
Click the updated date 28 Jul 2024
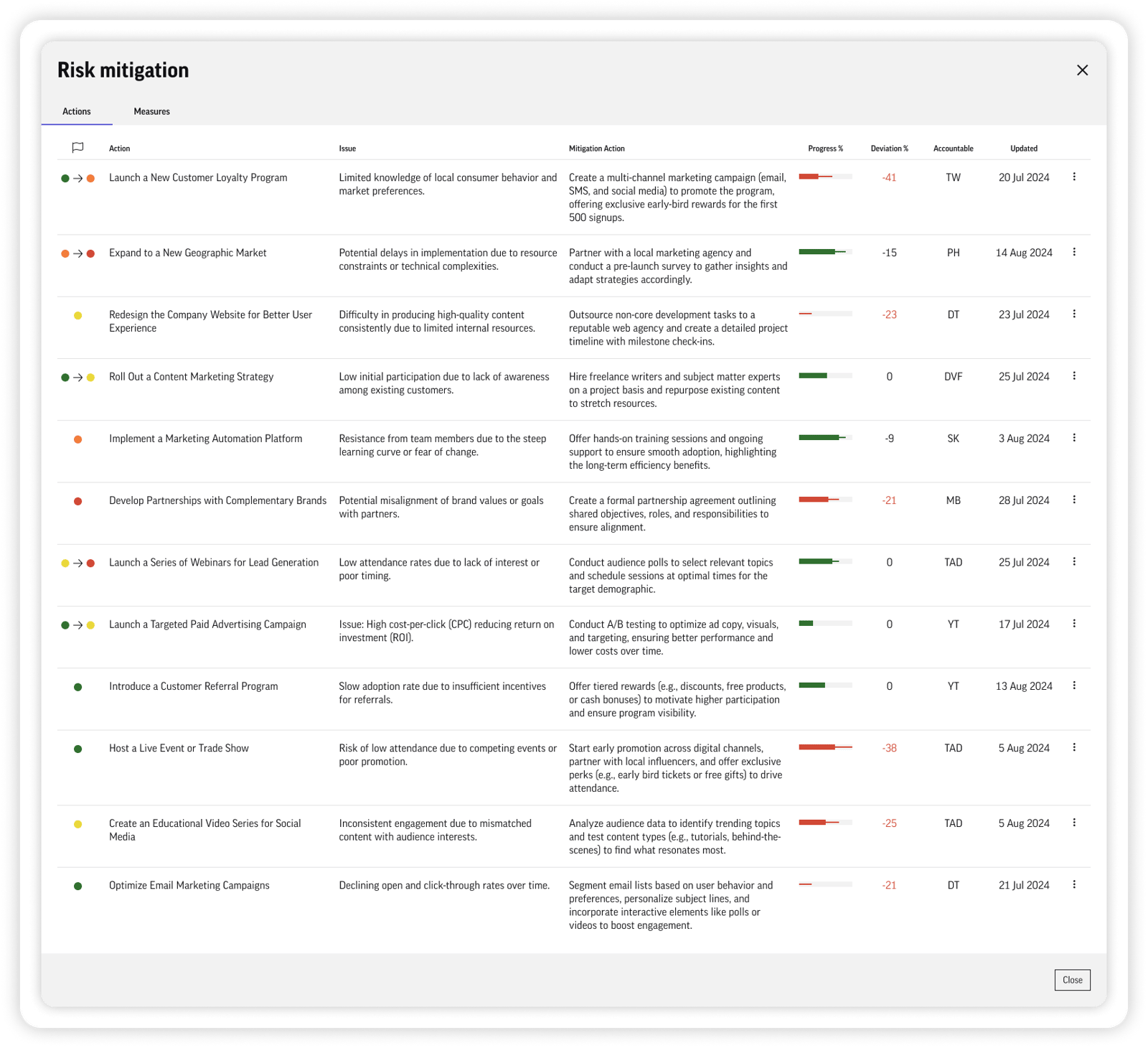tap(1024, 501)
